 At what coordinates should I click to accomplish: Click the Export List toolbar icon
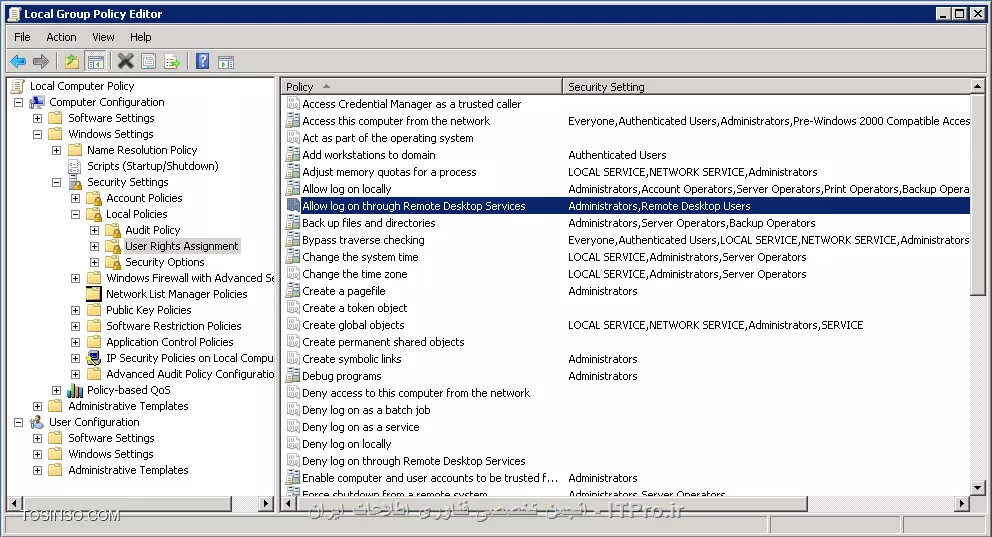[172, 61]
